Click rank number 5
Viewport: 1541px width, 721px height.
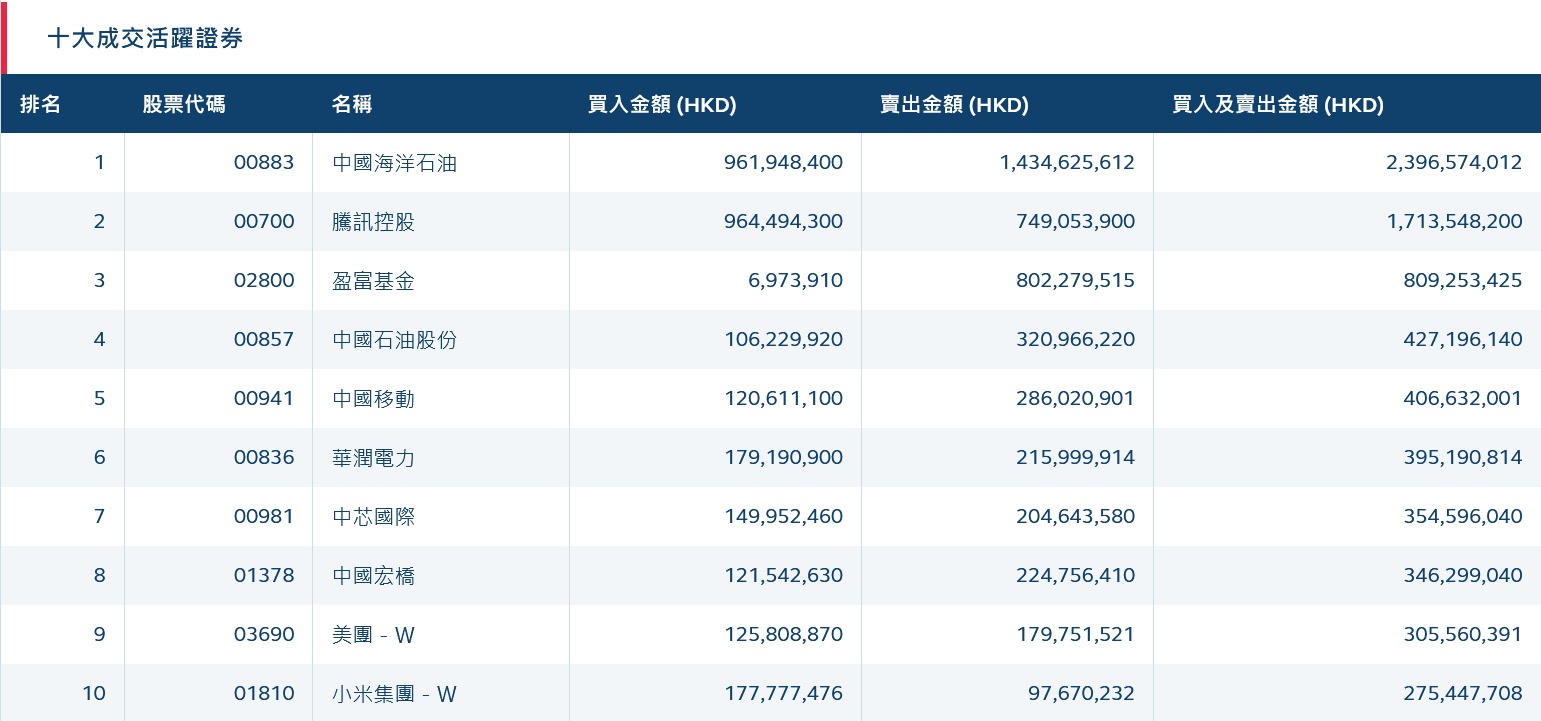99,398
